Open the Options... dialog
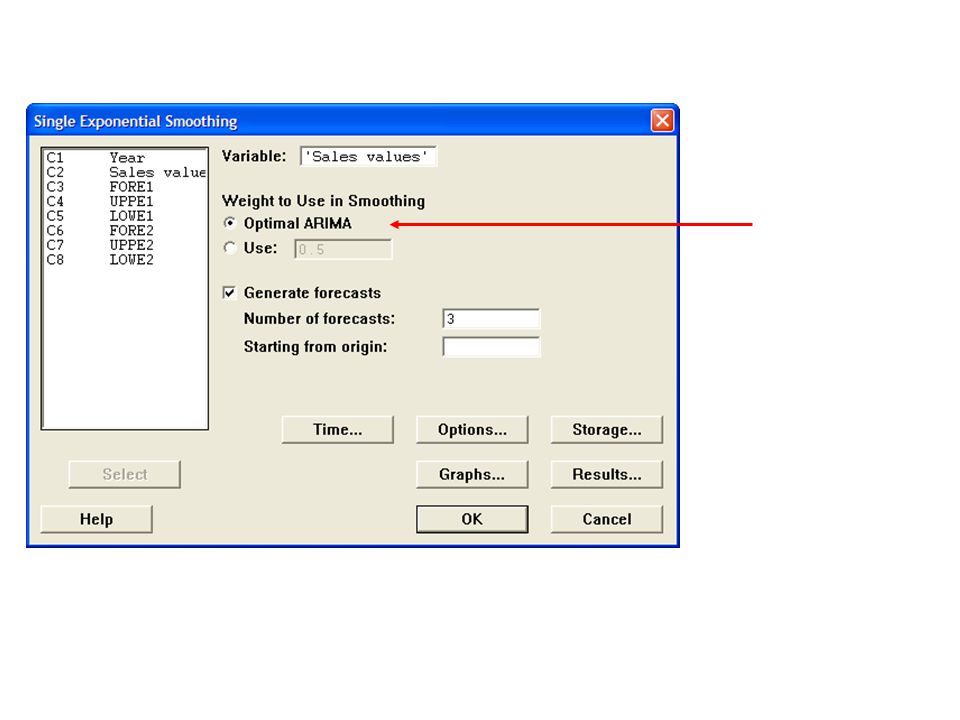This screenshot has width=960, height=720. 472,430
